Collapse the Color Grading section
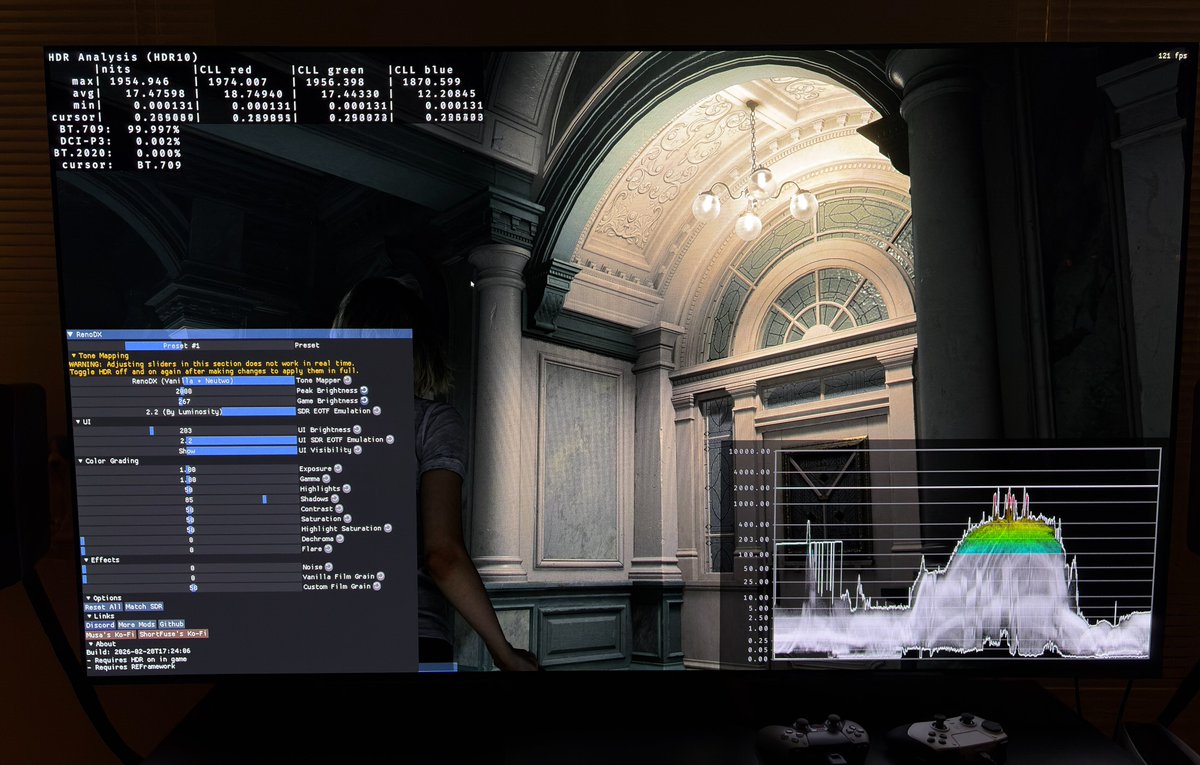The width and height of the screenshot is (1200, 765). pyautogui.click(x=80, y=460)
